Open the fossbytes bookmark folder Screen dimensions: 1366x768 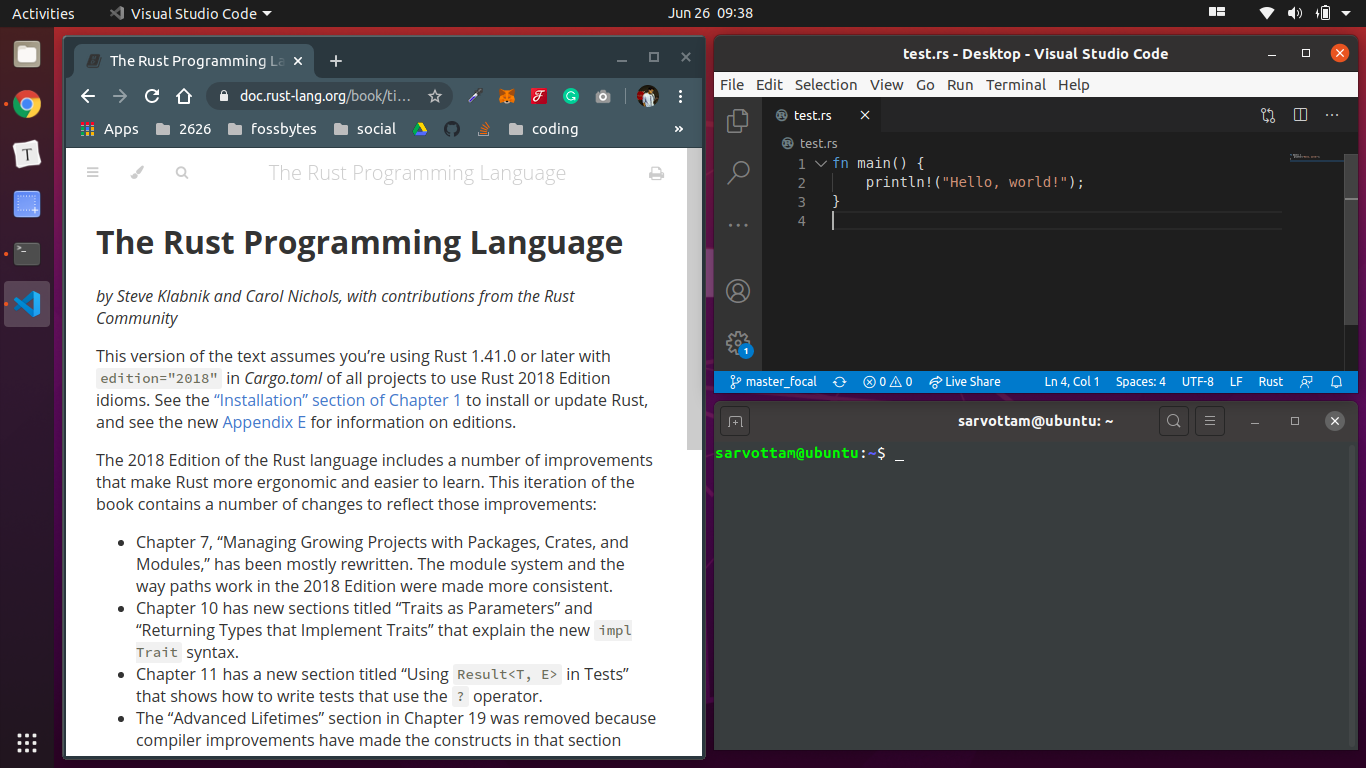272,129
